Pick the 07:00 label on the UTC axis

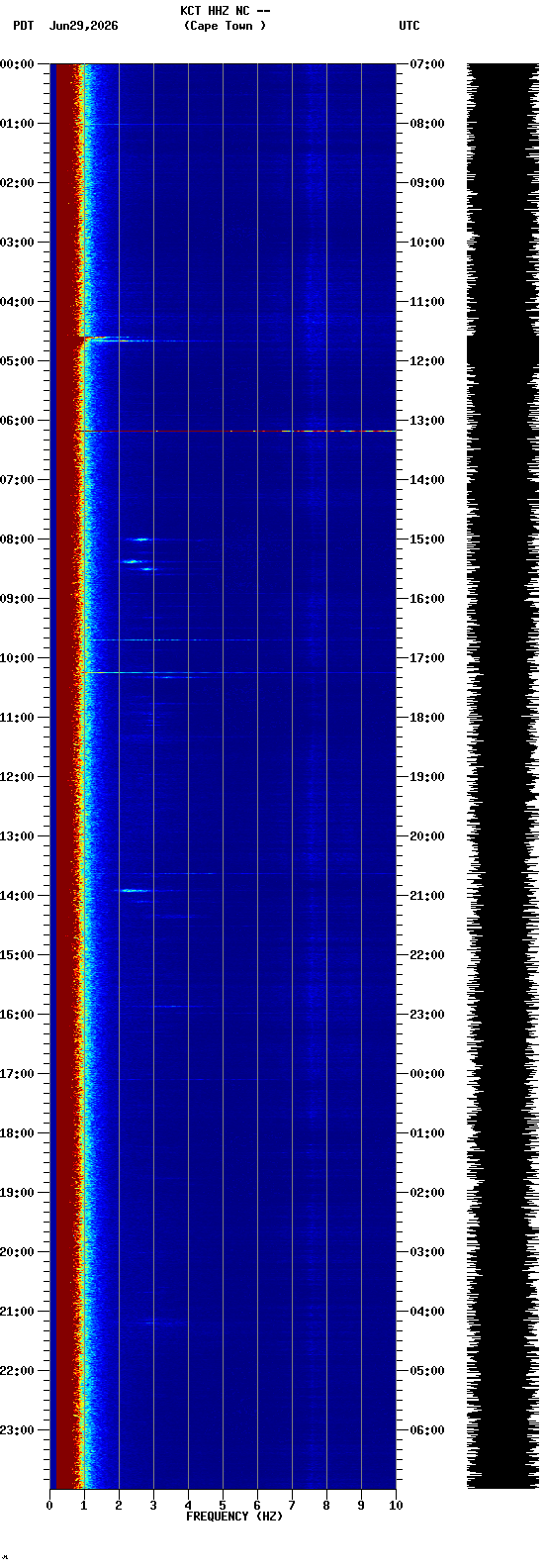coord(427,64)
